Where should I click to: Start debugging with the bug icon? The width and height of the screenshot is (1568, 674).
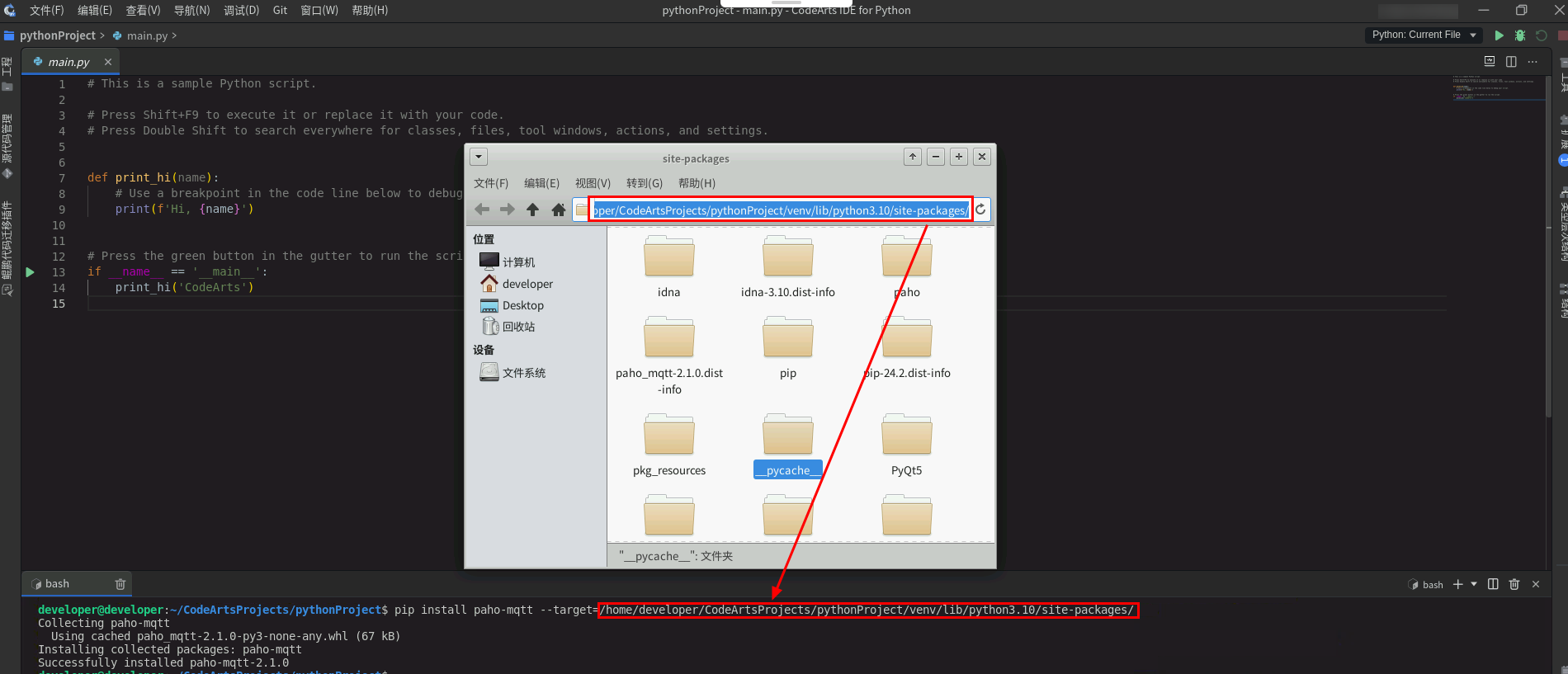tap(1519, 35)
